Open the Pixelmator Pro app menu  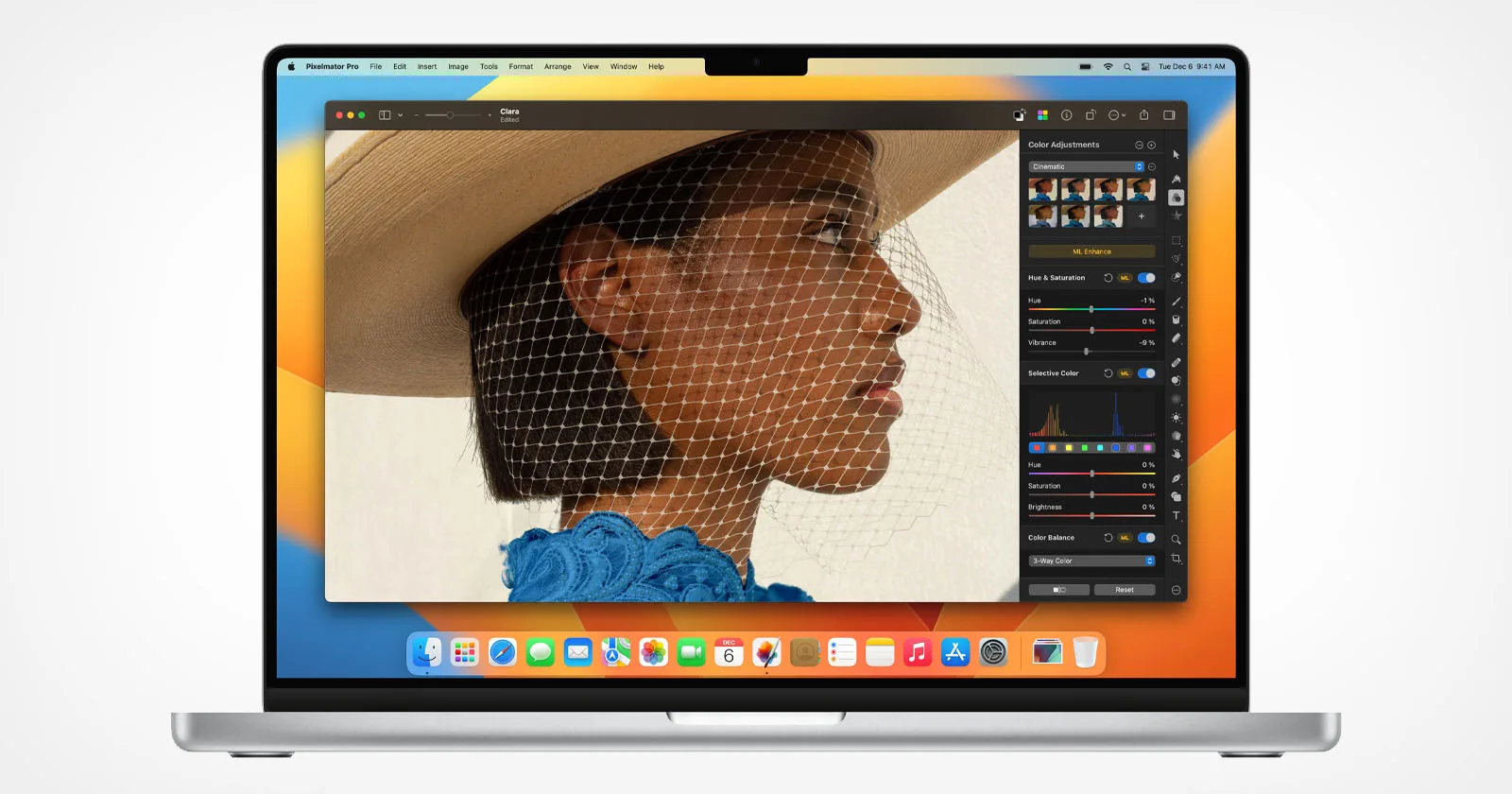coord(332,67)
